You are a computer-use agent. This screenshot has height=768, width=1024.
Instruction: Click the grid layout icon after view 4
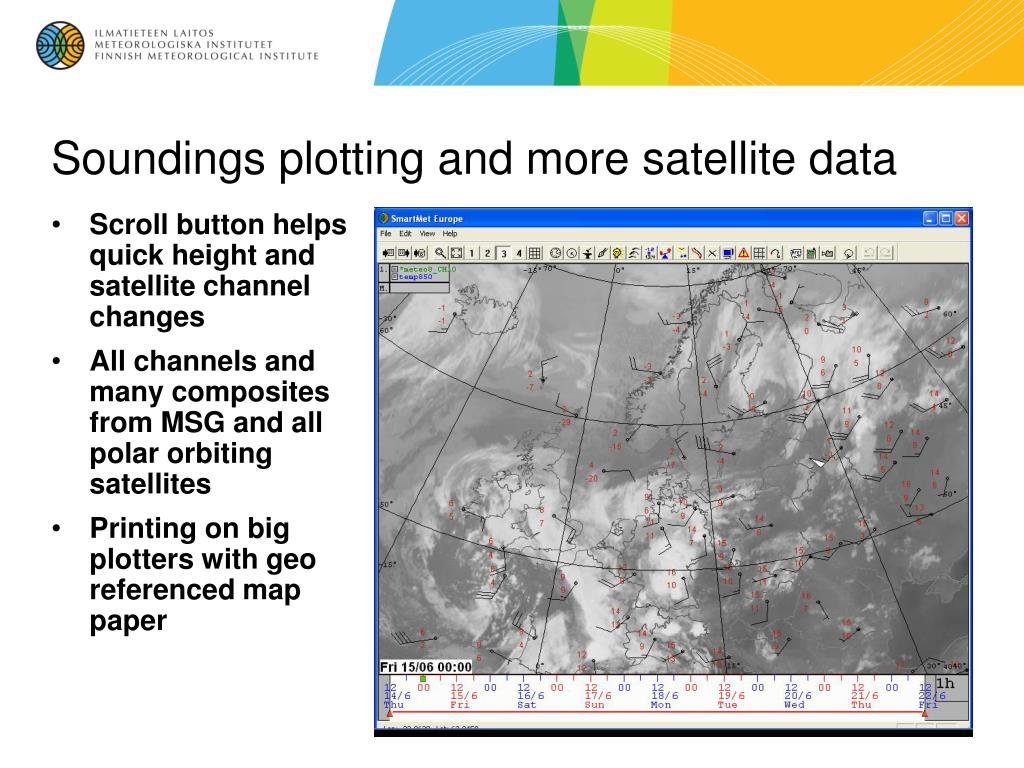tap(535, 253)
